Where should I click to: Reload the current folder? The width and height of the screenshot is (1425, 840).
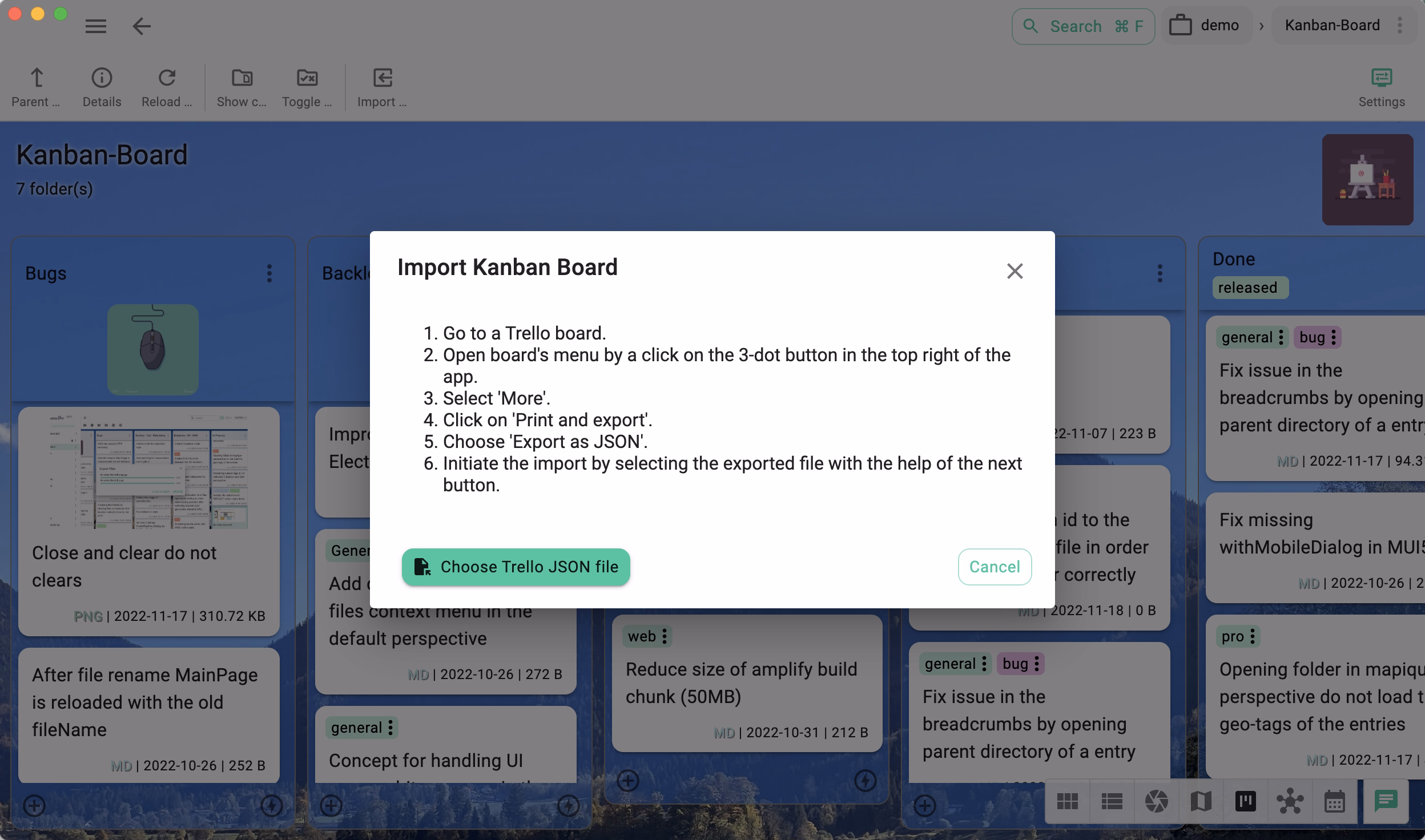(166, 86)
